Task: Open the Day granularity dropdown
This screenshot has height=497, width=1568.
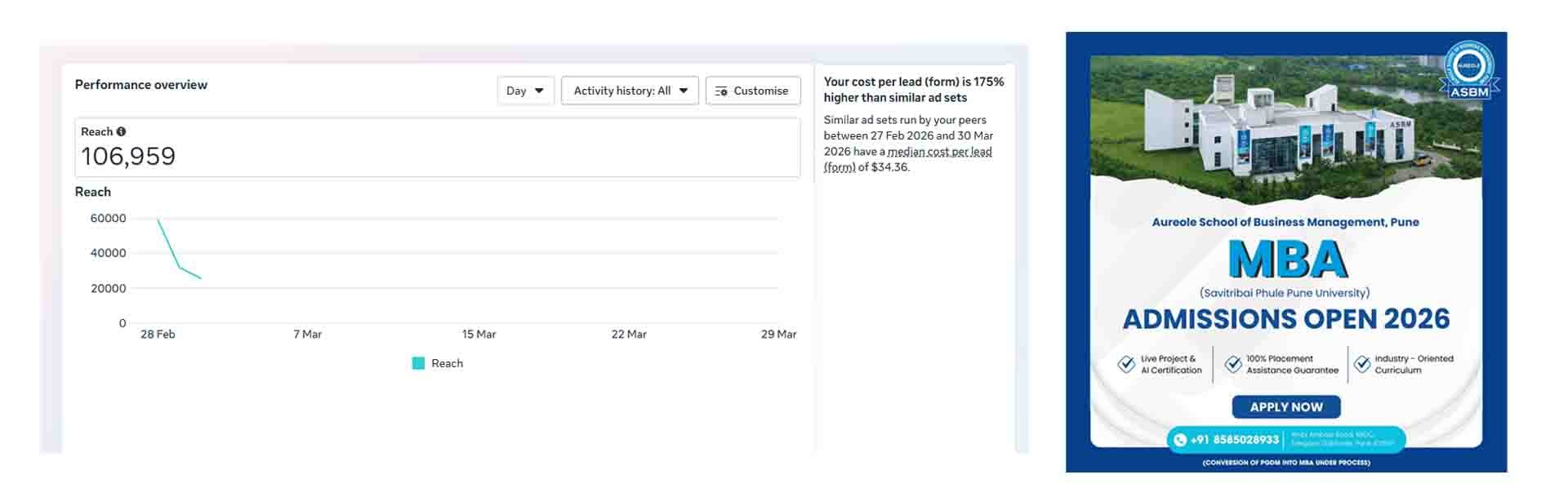Action: 526,91
